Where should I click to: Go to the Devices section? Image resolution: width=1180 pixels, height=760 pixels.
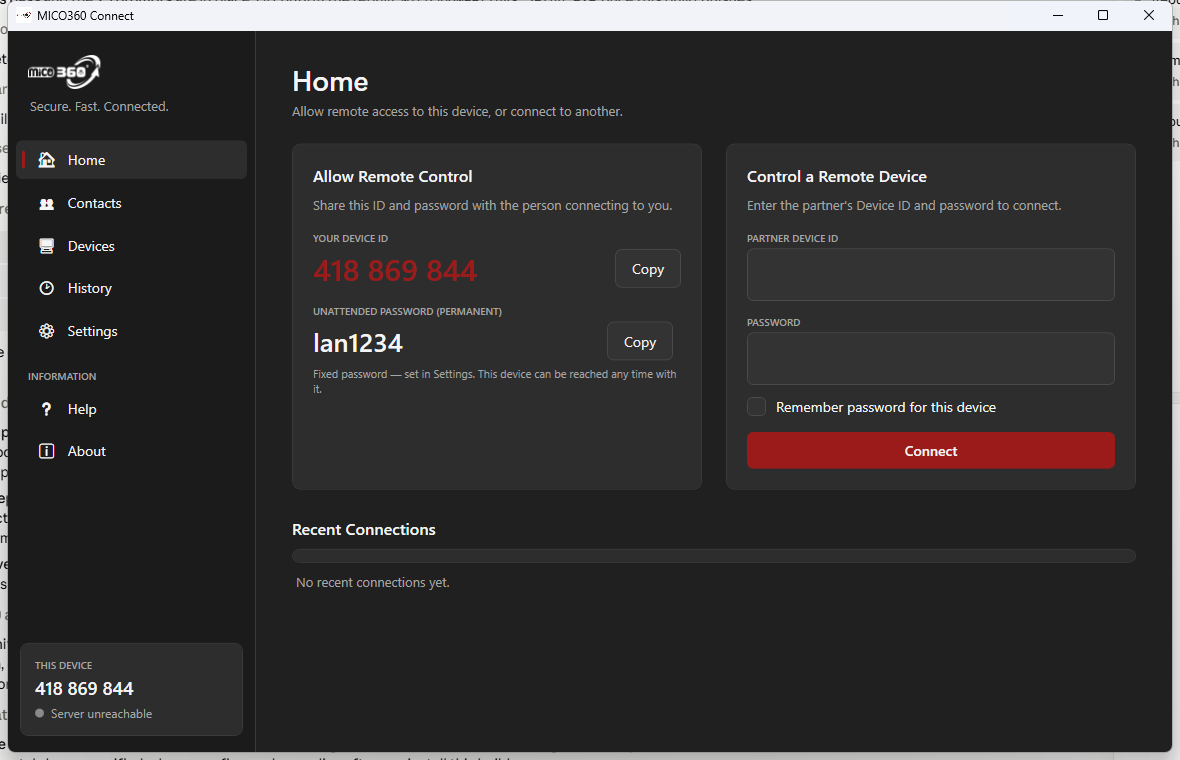pos(132,246)
